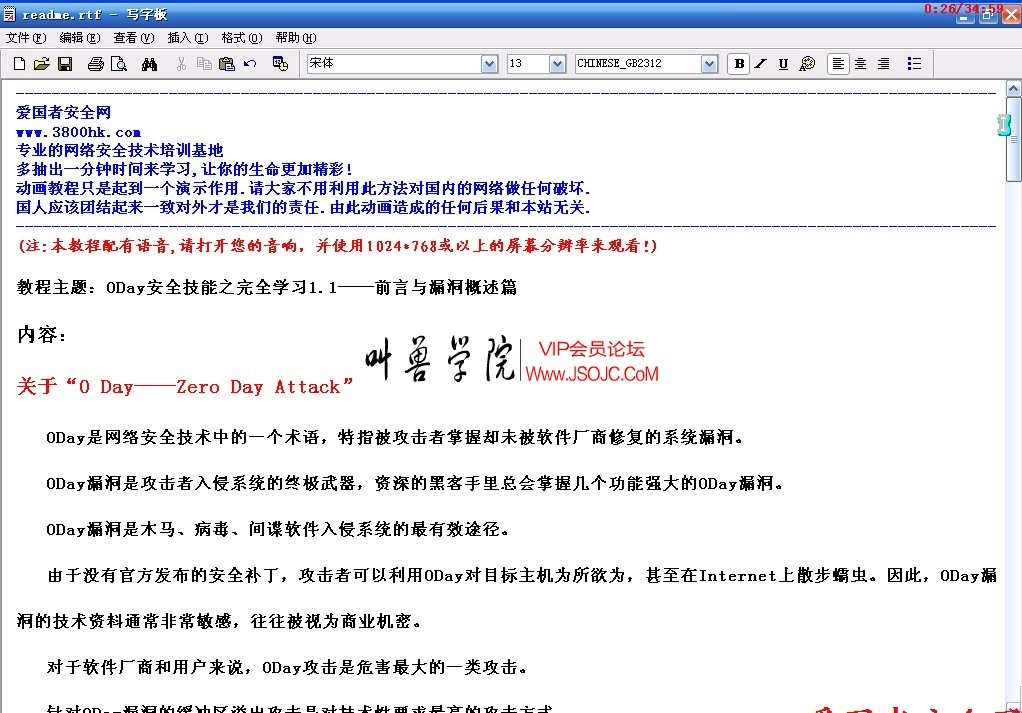The width and height of the screenshot is (1022, 713).
Task: Expand the font size 13 dropdown
Action: pyautogui.click(x=559, y=63)
